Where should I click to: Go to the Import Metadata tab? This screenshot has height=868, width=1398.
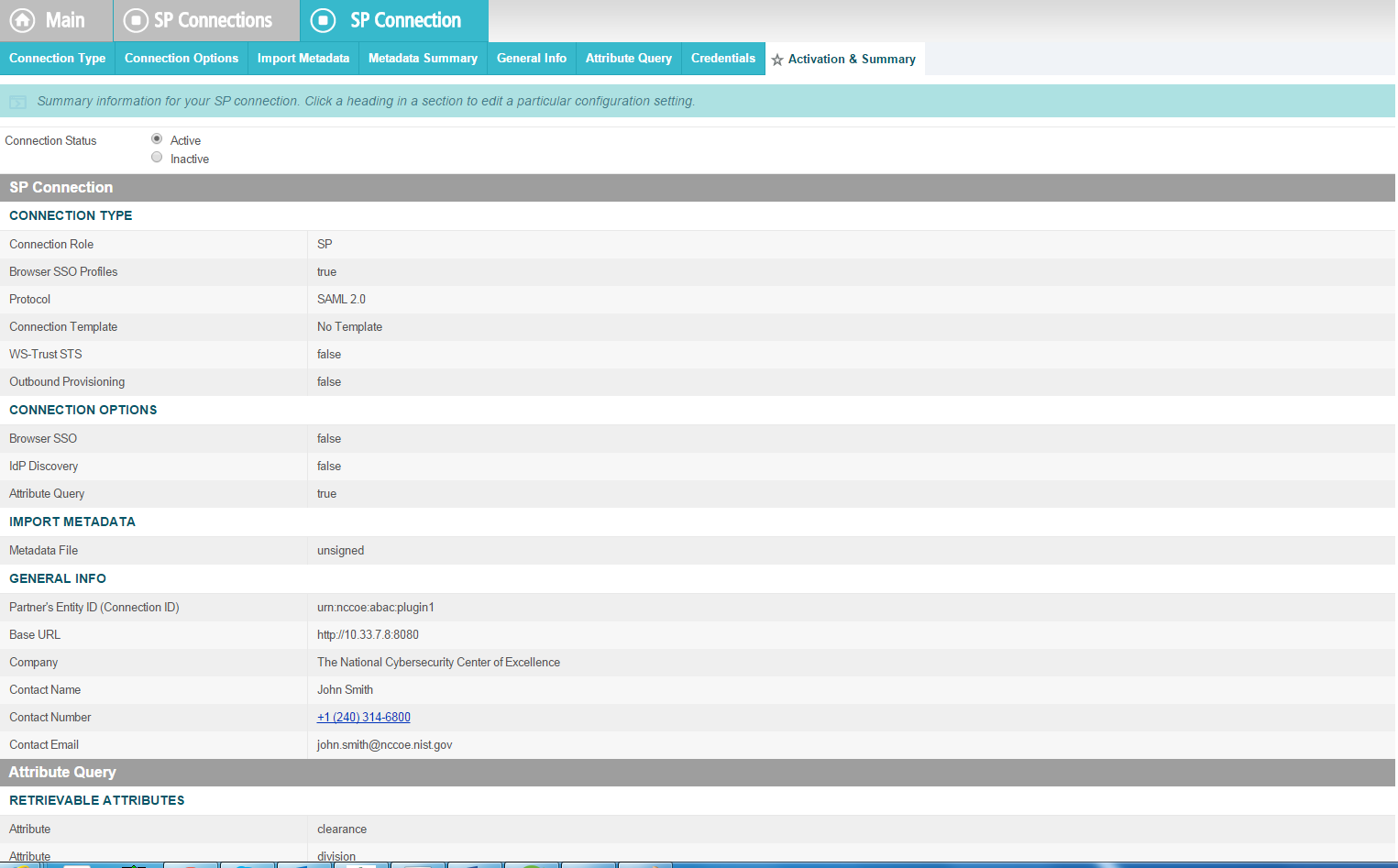tap(303, 59)
